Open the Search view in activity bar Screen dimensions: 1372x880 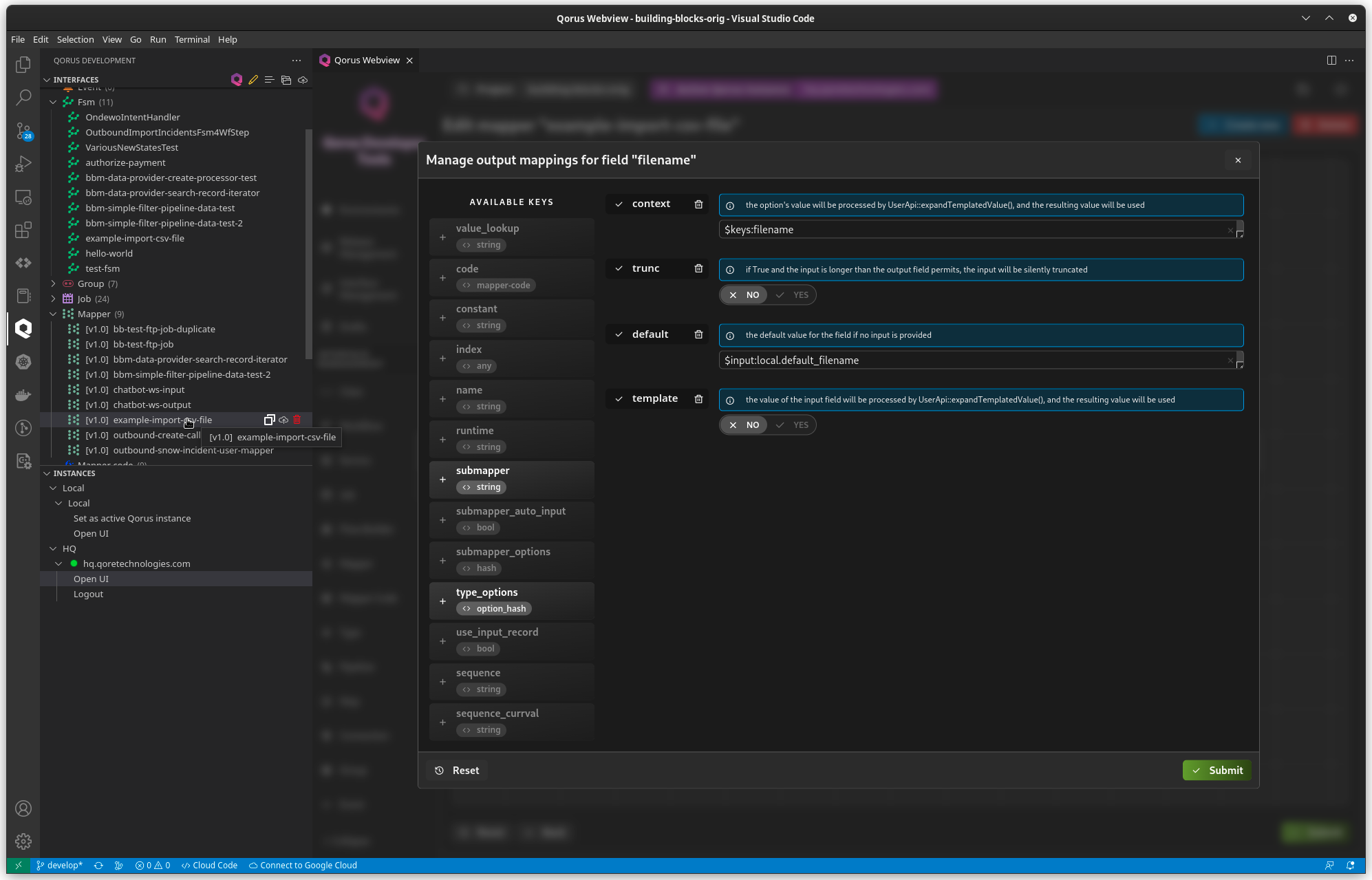pos(23,97)
